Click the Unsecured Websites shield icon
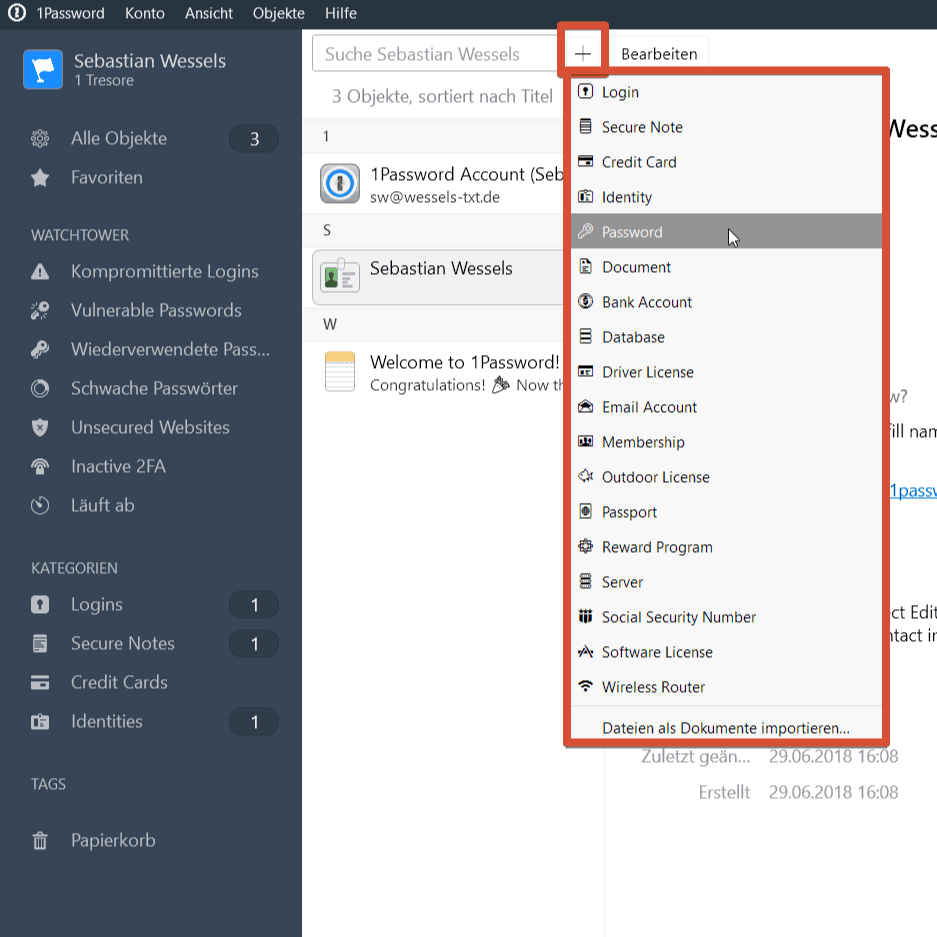 click(40, 428)
